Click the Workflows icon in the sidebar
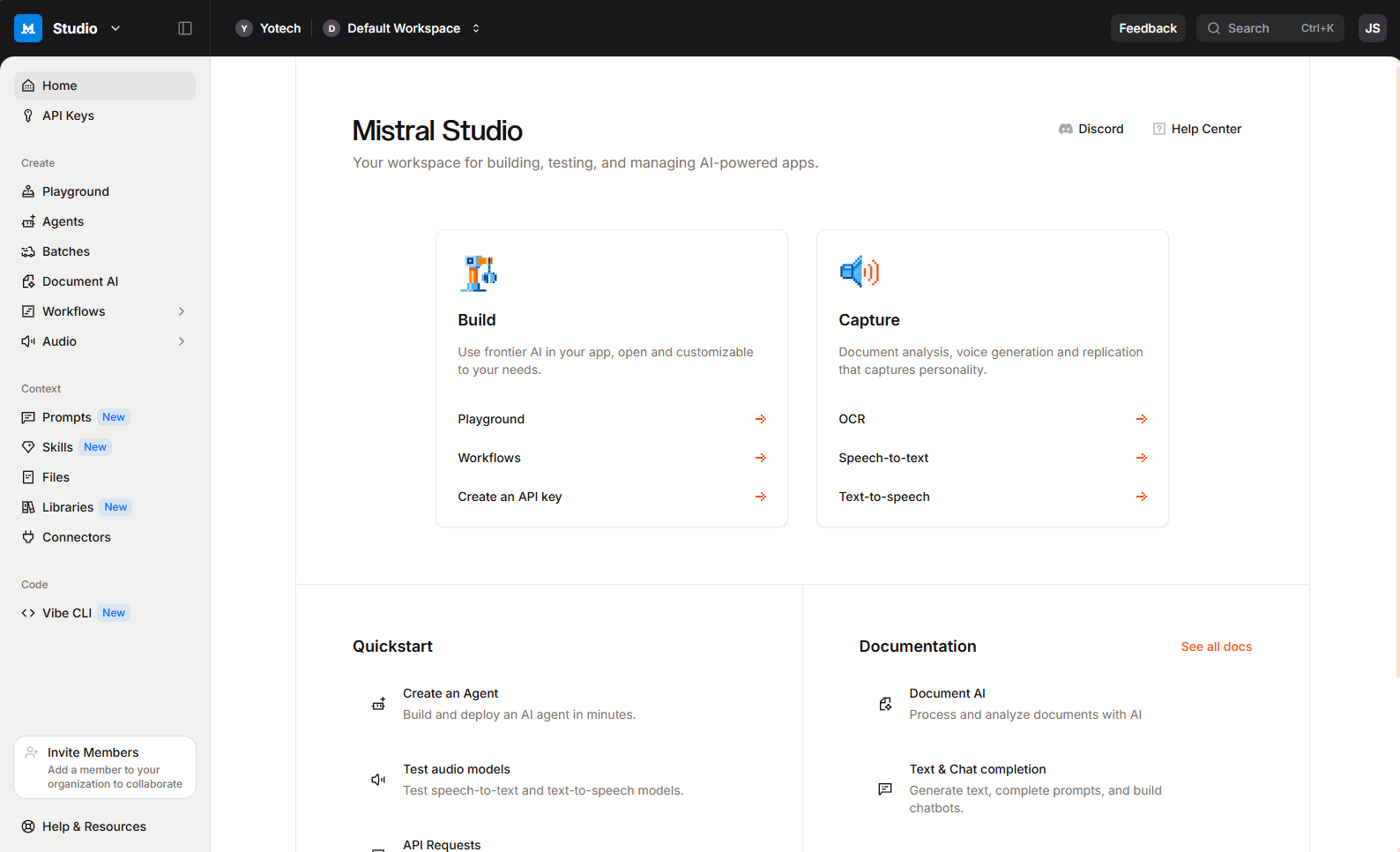This screenshot has width=1400, height=852. click(x=28, y=311)
